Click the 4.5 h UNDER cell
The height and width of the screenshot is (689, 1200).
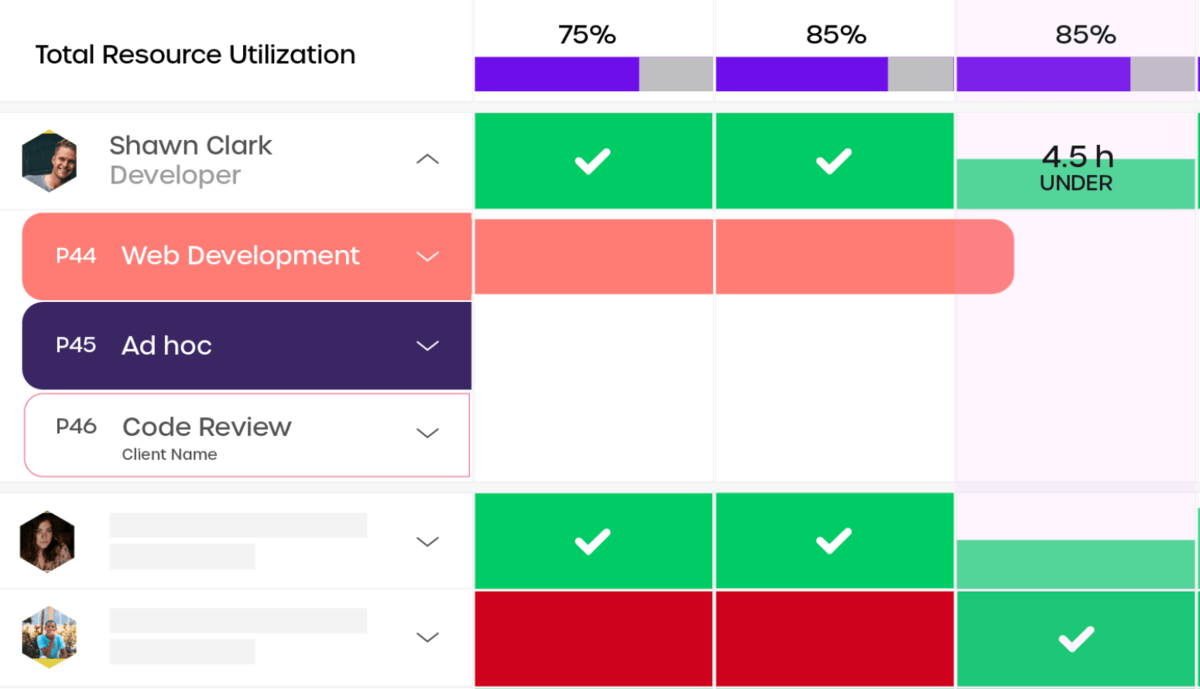pyautogui.click(x=1077, y=168)
